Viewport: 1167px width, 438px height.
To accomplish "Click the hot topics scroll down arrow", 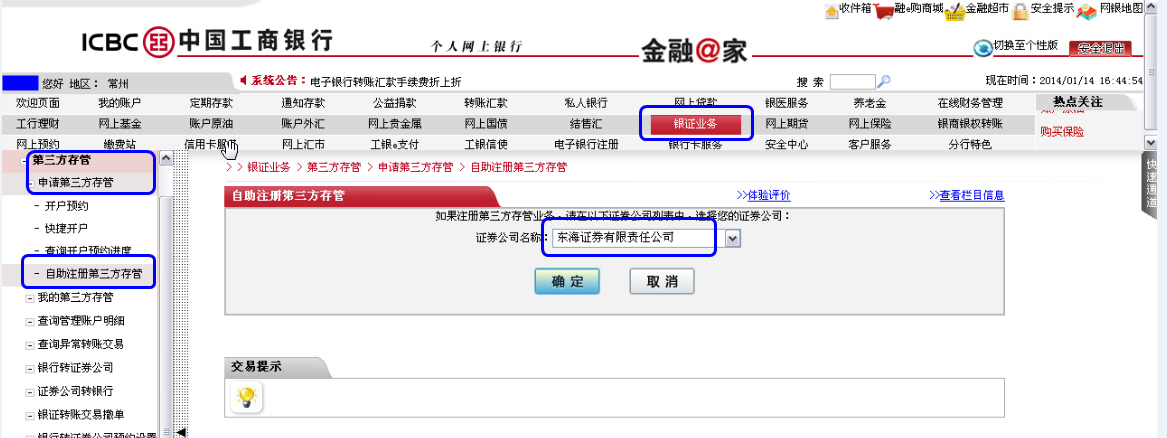I will pyautogui.click(x=1151, y=142).
